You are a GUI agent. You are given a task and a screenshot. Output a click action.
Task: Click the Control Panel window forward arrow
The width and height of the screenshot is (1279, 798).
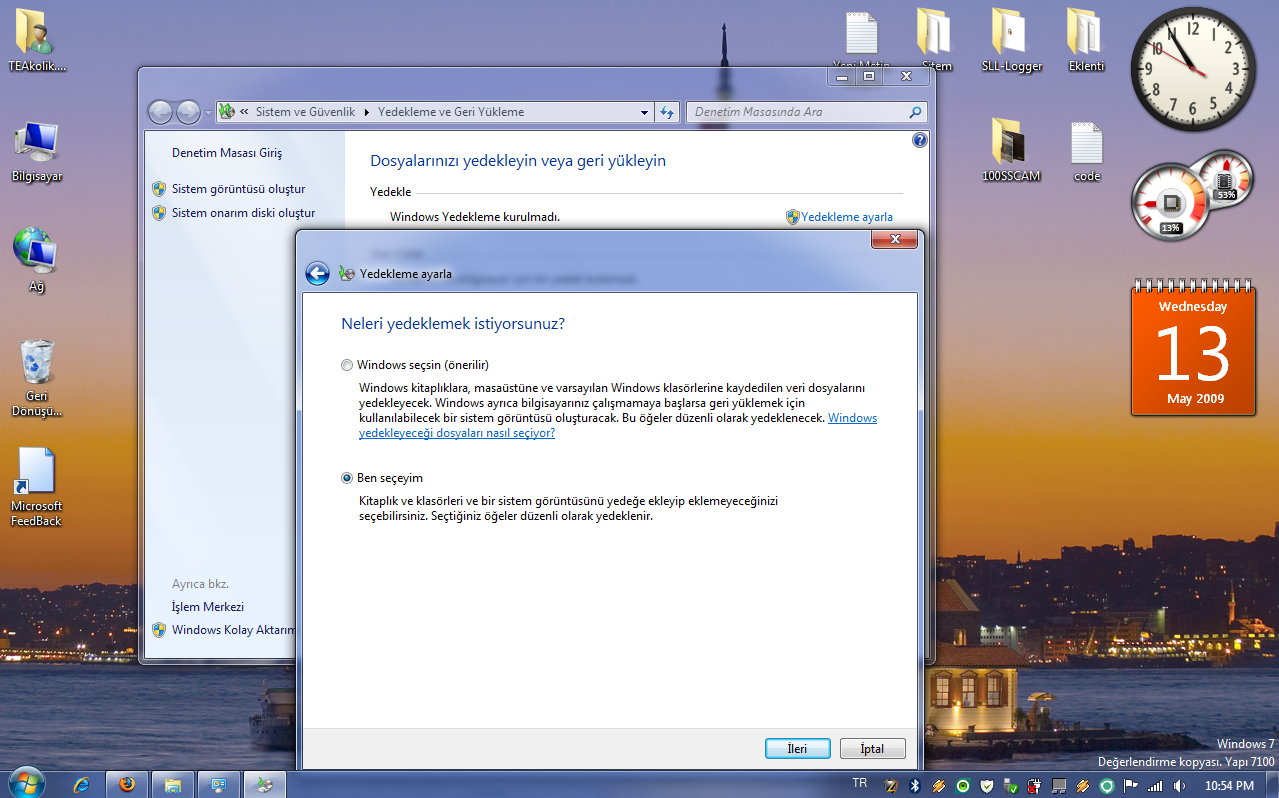click(188, 112)
